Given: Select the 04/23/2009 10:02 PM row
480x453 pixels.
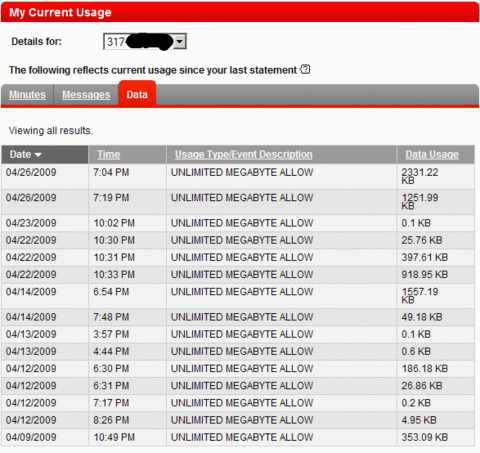Looking at the screenshot, I should pyautogui.click(x=238, y=223).
